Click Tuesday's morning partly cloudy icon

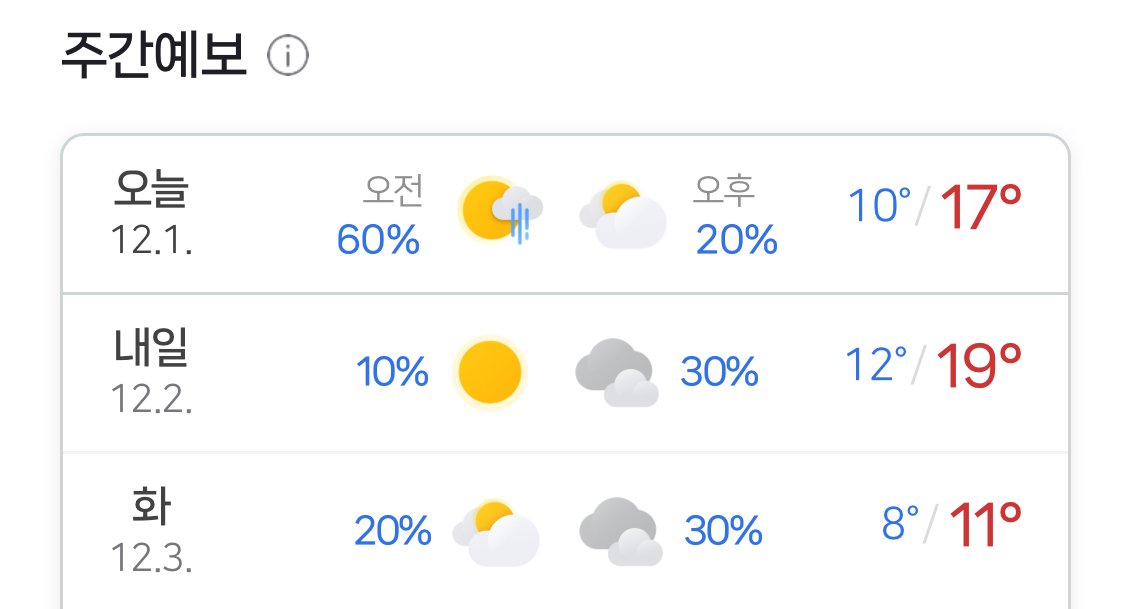(x=496, y=532)
